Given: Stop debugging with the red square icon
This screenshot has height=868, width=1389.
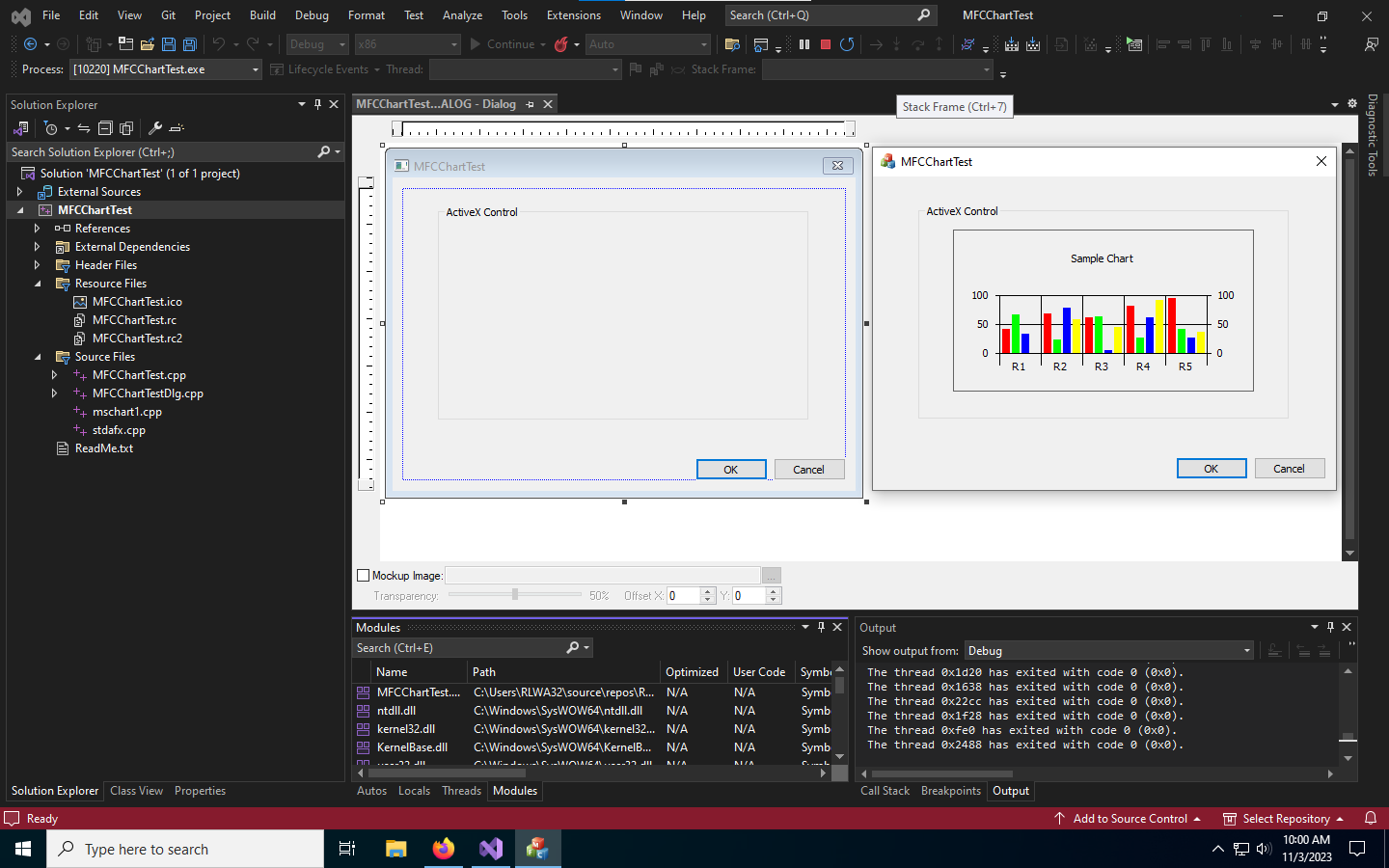Looking at the screenshot, I should (x=826, y=44).
